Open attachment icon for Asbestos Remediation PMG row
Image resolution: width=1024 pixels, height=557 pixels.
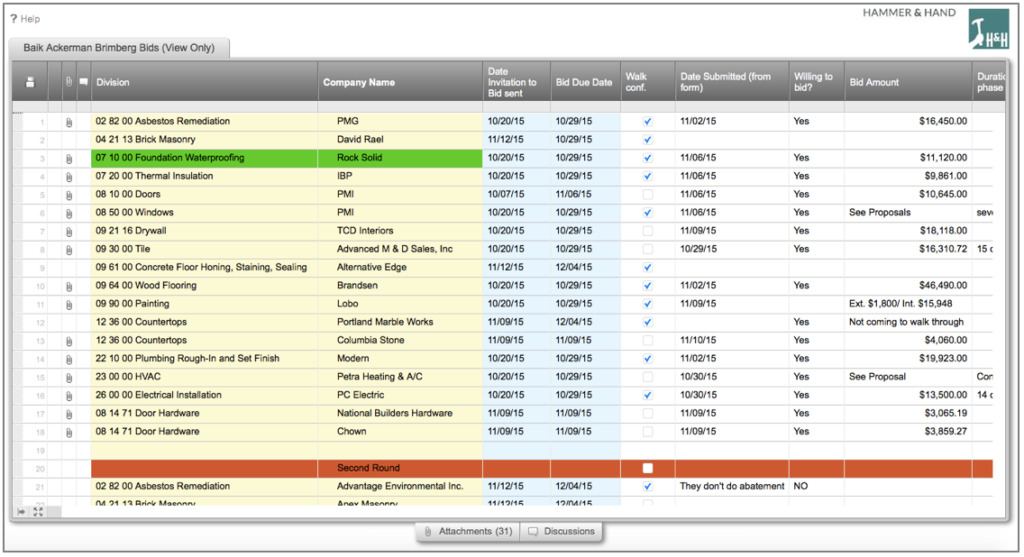[69, 121]
